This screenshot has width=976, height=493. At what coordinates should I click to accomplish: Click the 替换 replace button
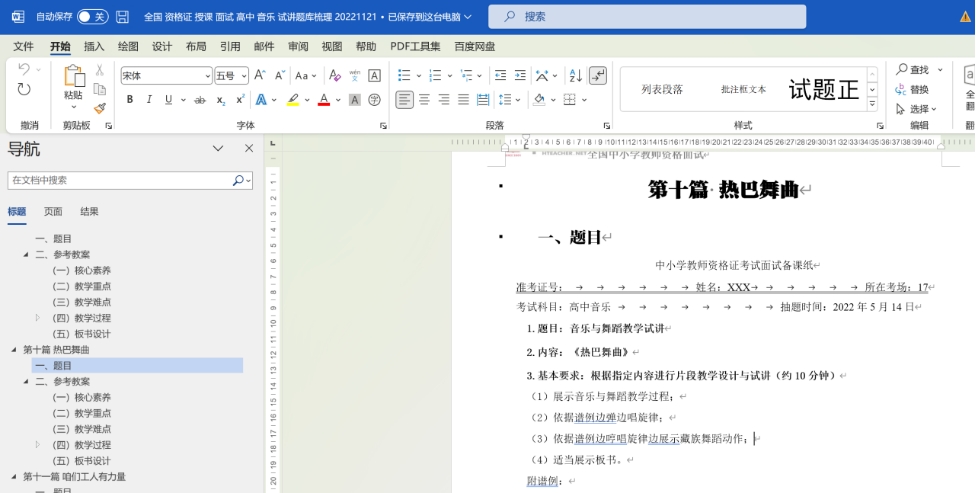(912, 89)
